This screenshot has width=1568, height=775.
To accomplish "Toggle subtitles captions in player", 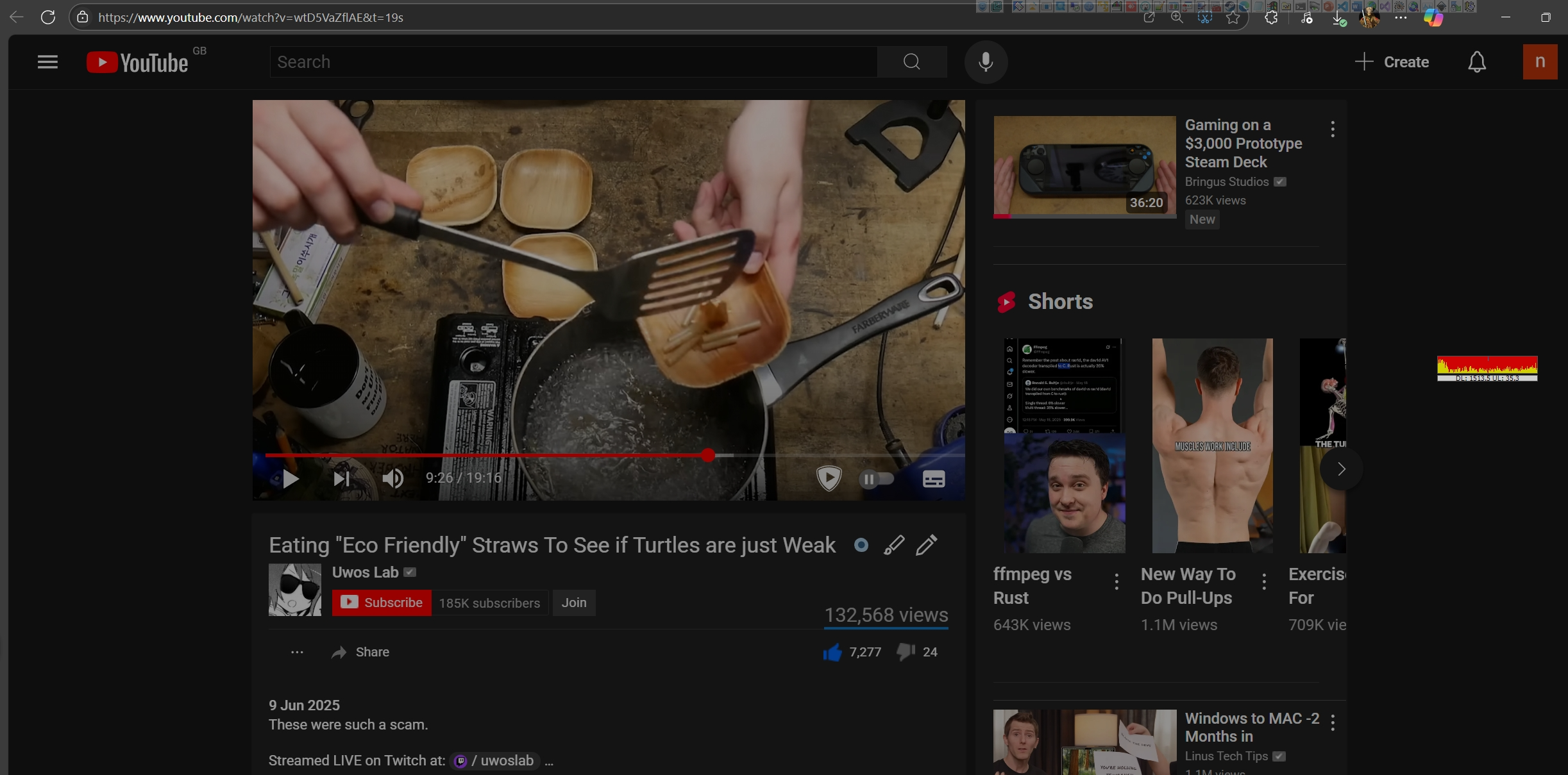I will tap(934, 479).
